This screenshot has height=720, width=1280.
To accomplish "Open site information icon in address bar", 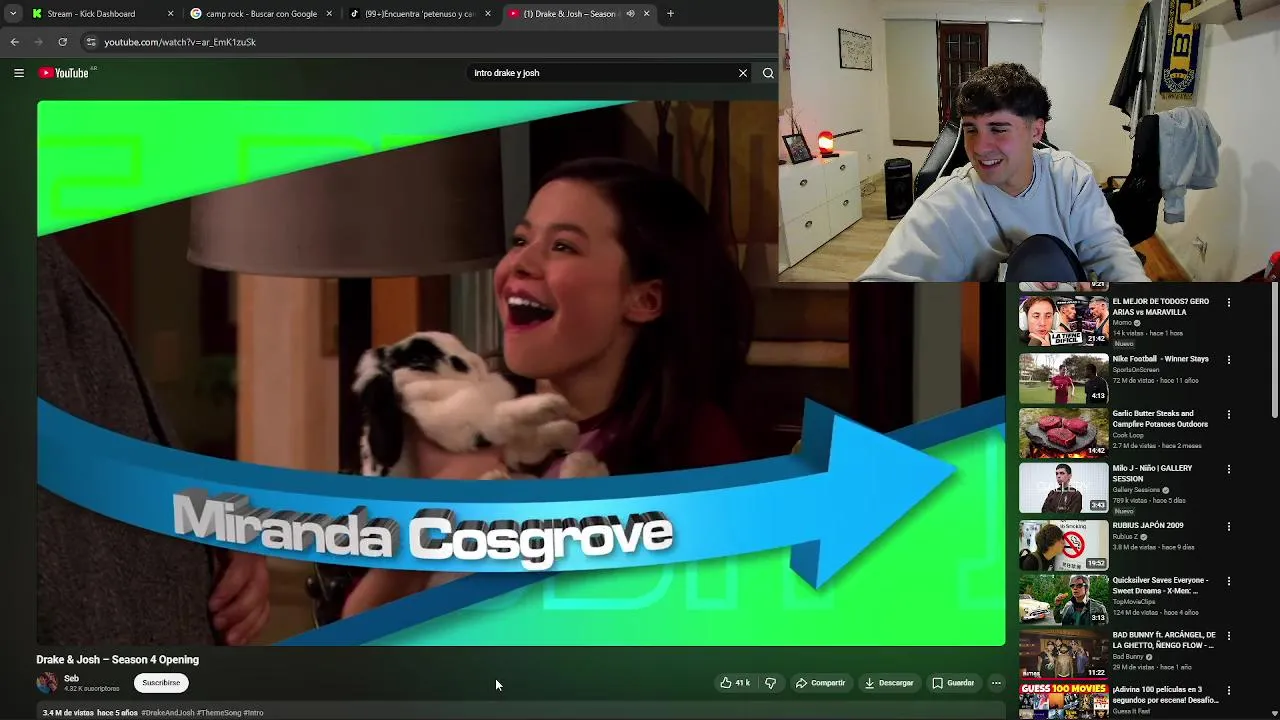I will coord(91,42).
